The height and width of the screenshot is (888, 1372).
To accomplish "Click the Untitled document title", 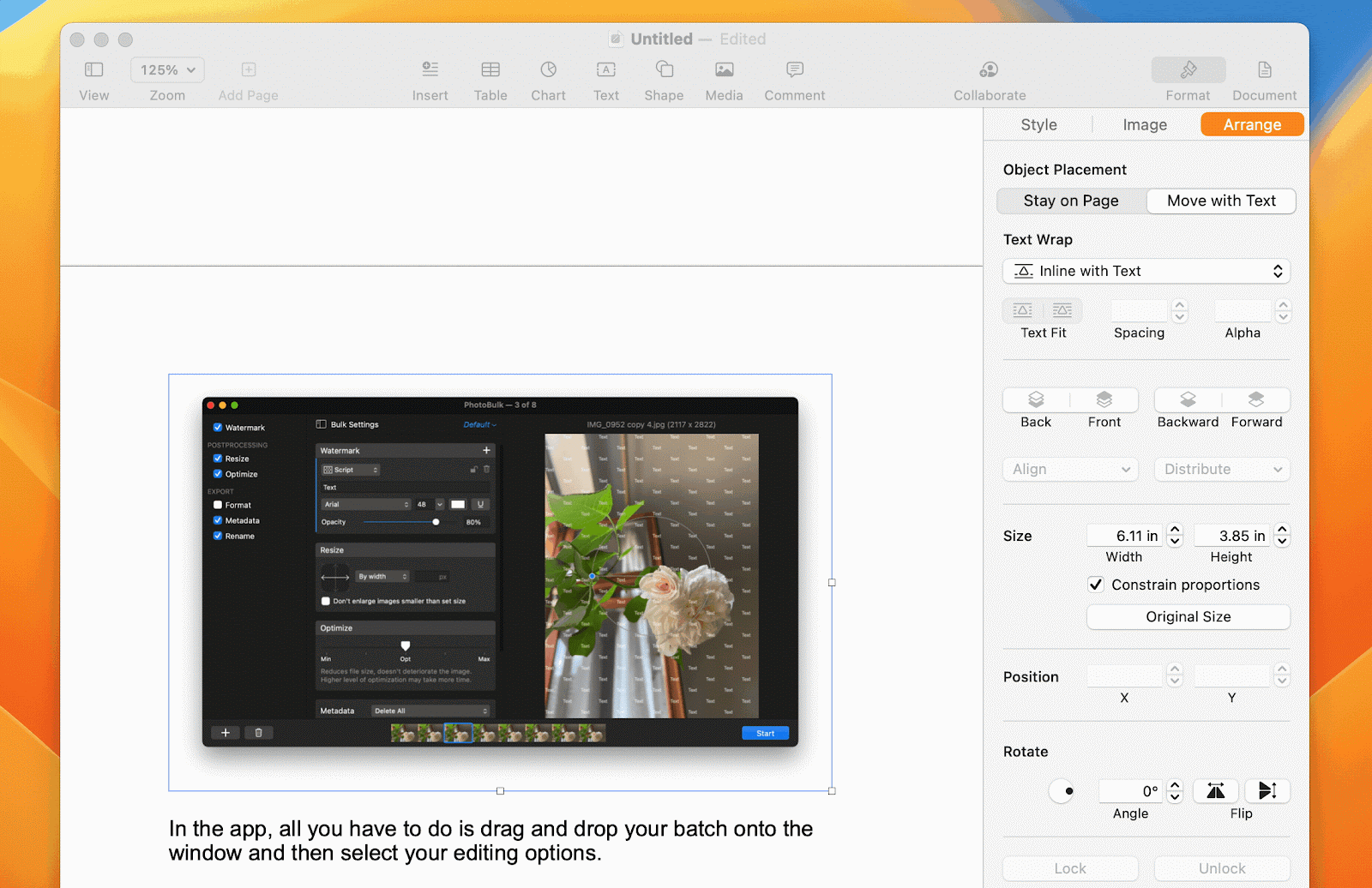I will tap(661, 39).
